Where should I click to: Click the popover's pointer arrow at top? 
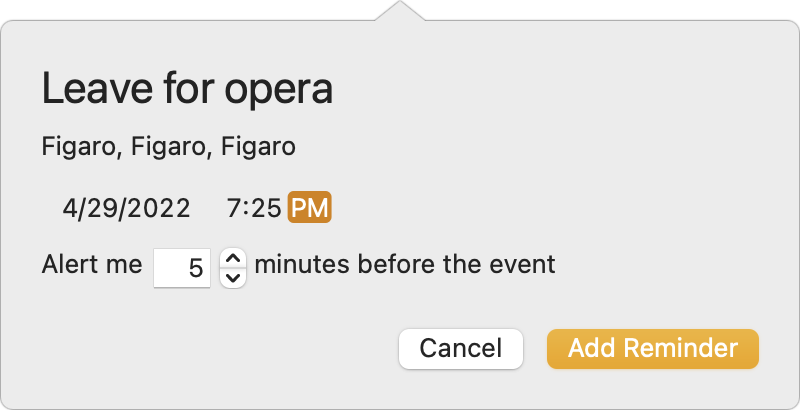(x=400, y=11)
